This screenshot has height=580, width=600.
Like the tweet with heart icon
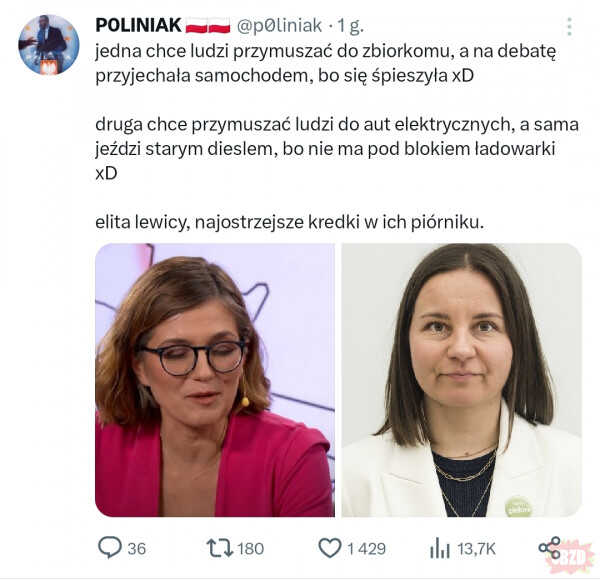[x=330, y=548]
